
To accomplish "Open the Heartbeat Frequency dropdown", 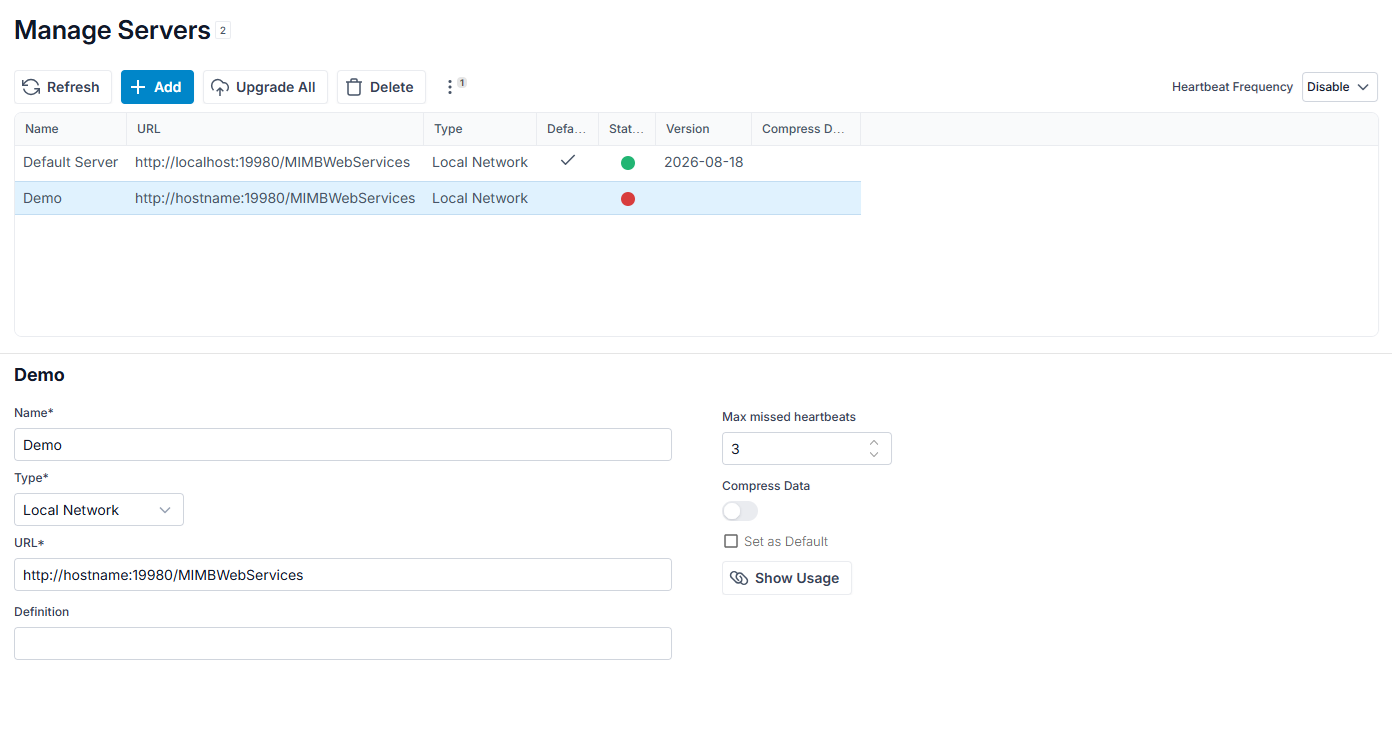I will [1340, 87].
